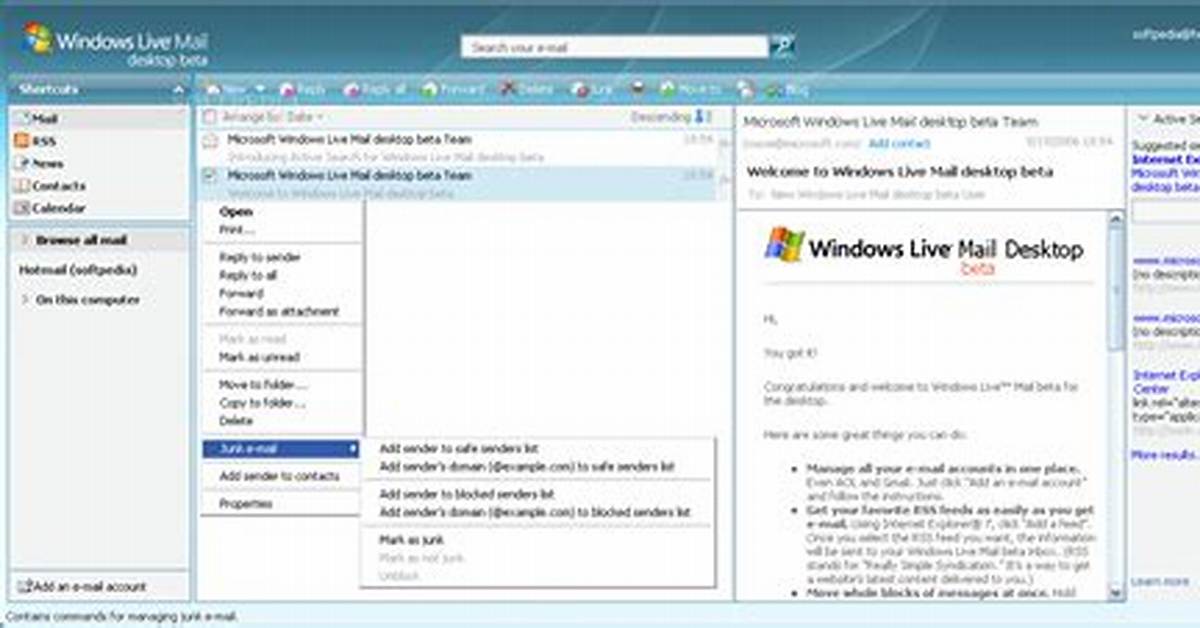Choose Delete in the context menu
Viewport: 1200px width, 628px height.
[x=236, y=421]
